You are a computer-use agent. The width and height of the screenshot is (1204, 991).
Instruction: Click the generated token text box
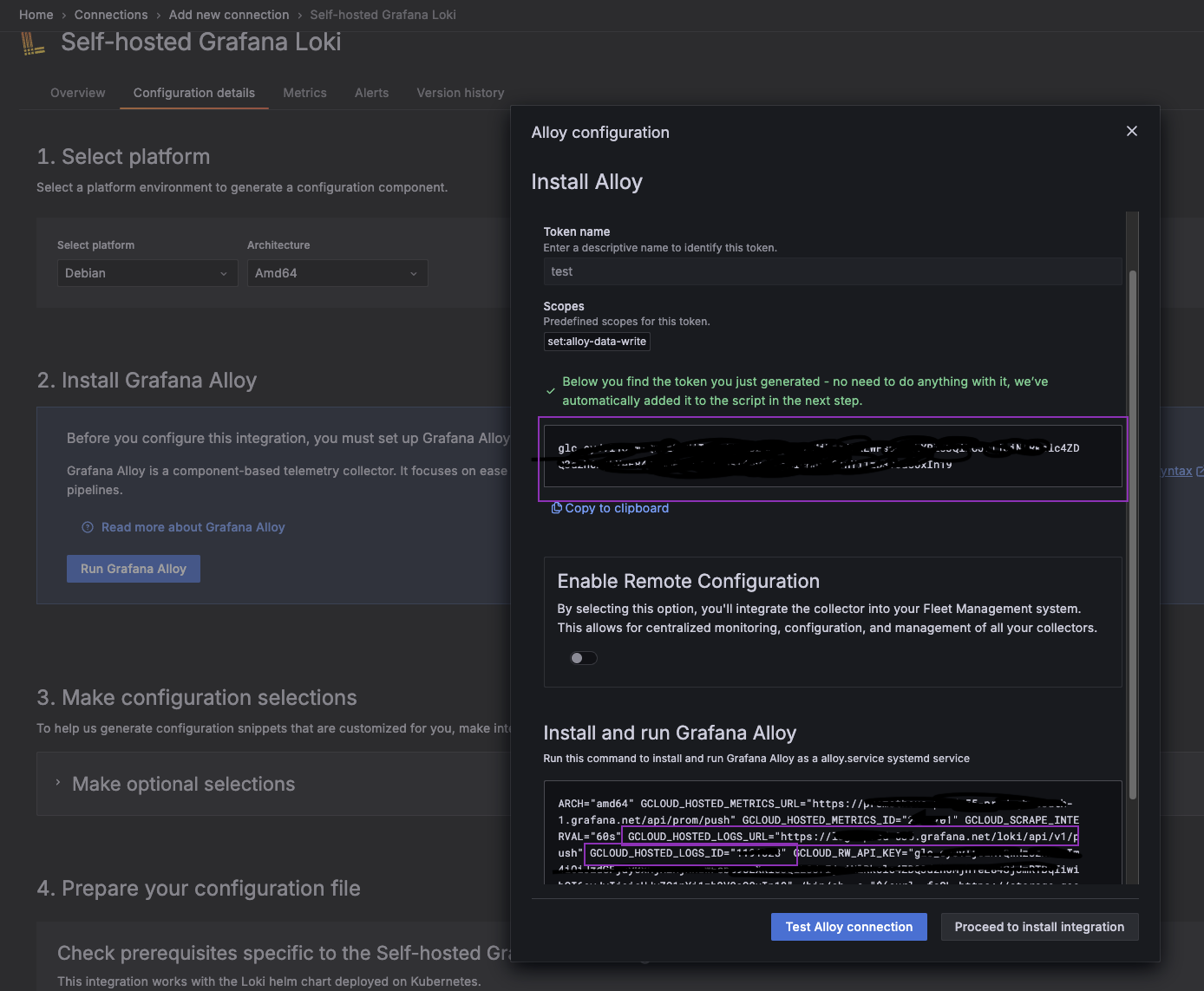click(x=833, y=456)
